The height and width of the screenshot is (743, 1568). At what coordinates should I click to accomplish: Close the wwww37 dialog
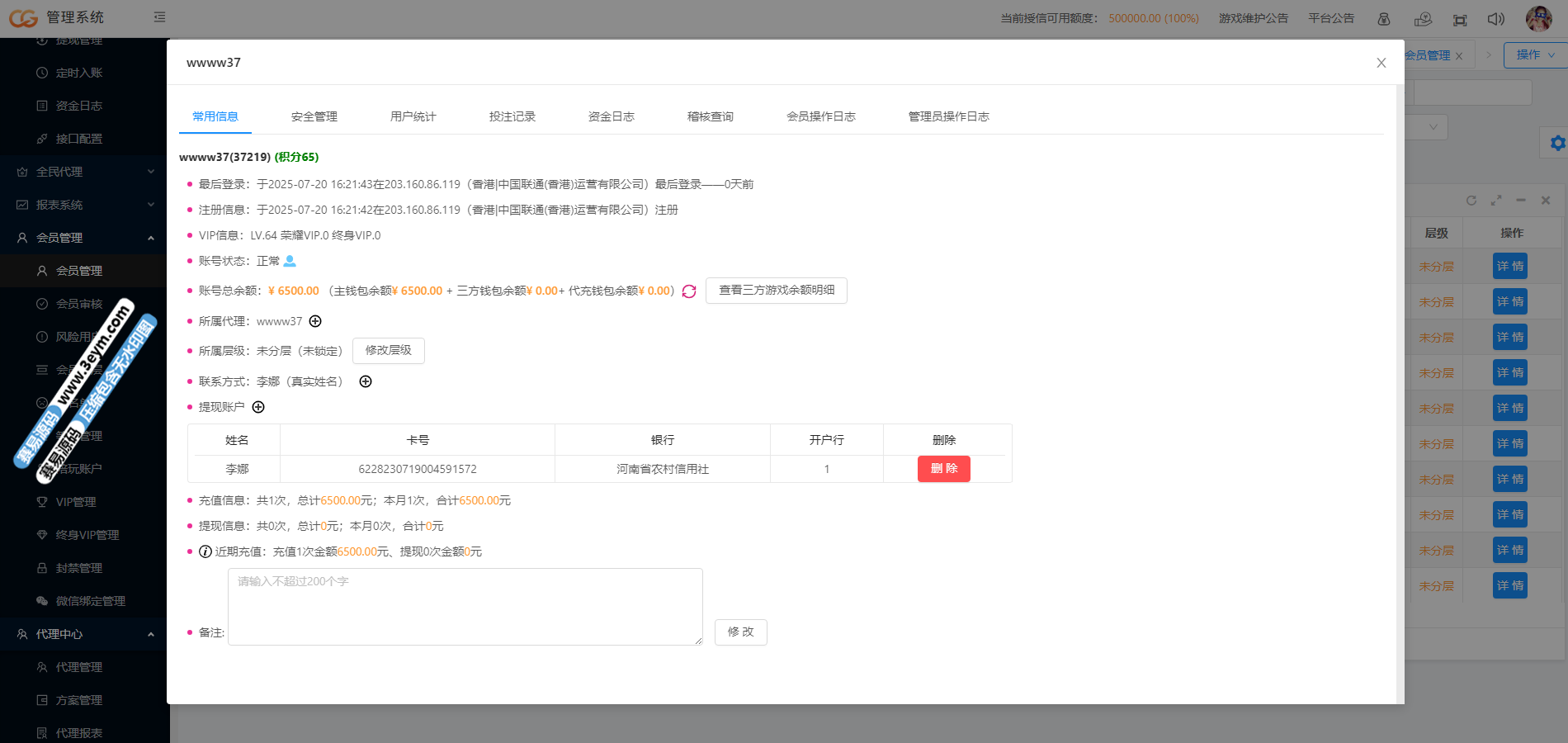tap(1381, 63)
